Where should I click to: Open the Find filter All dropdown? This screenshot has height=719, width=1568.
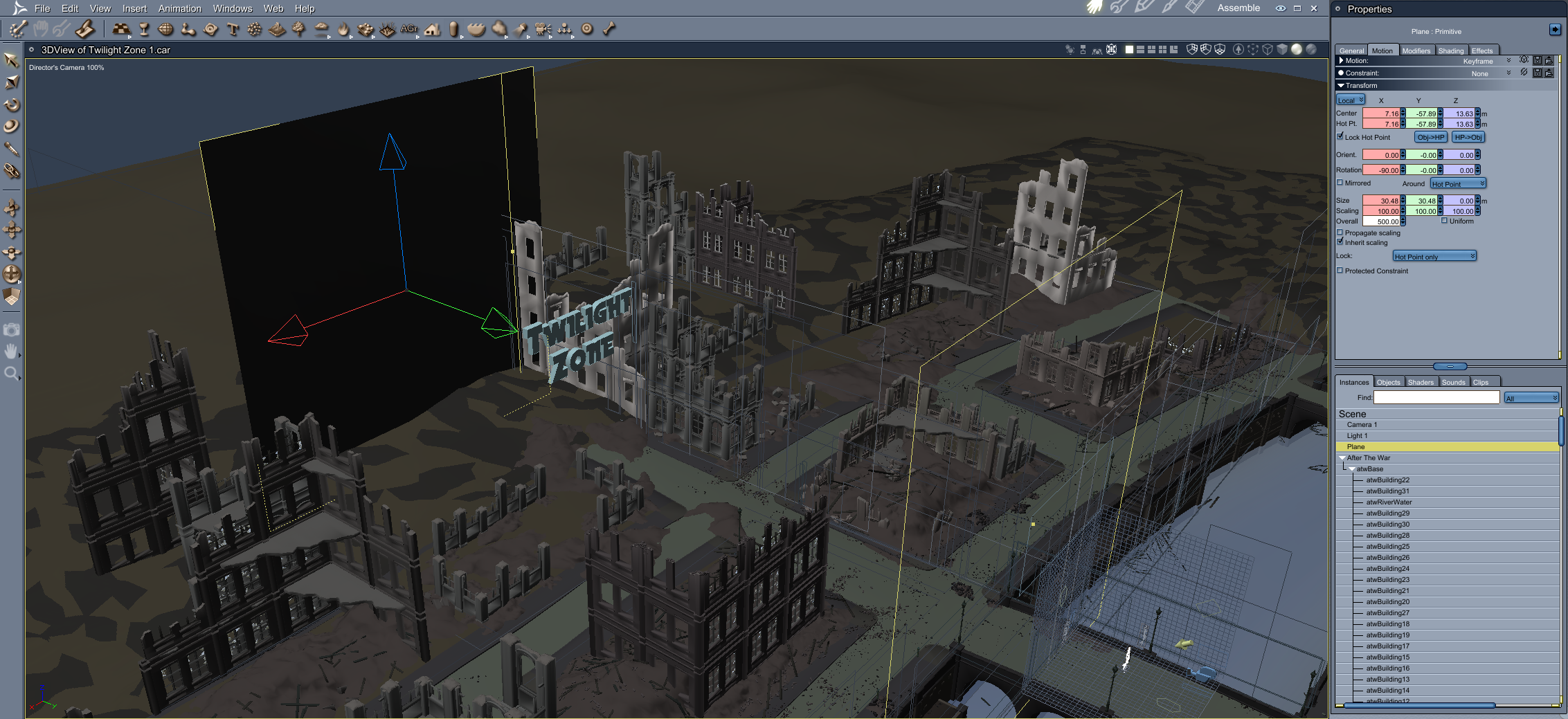point(1531,398)
